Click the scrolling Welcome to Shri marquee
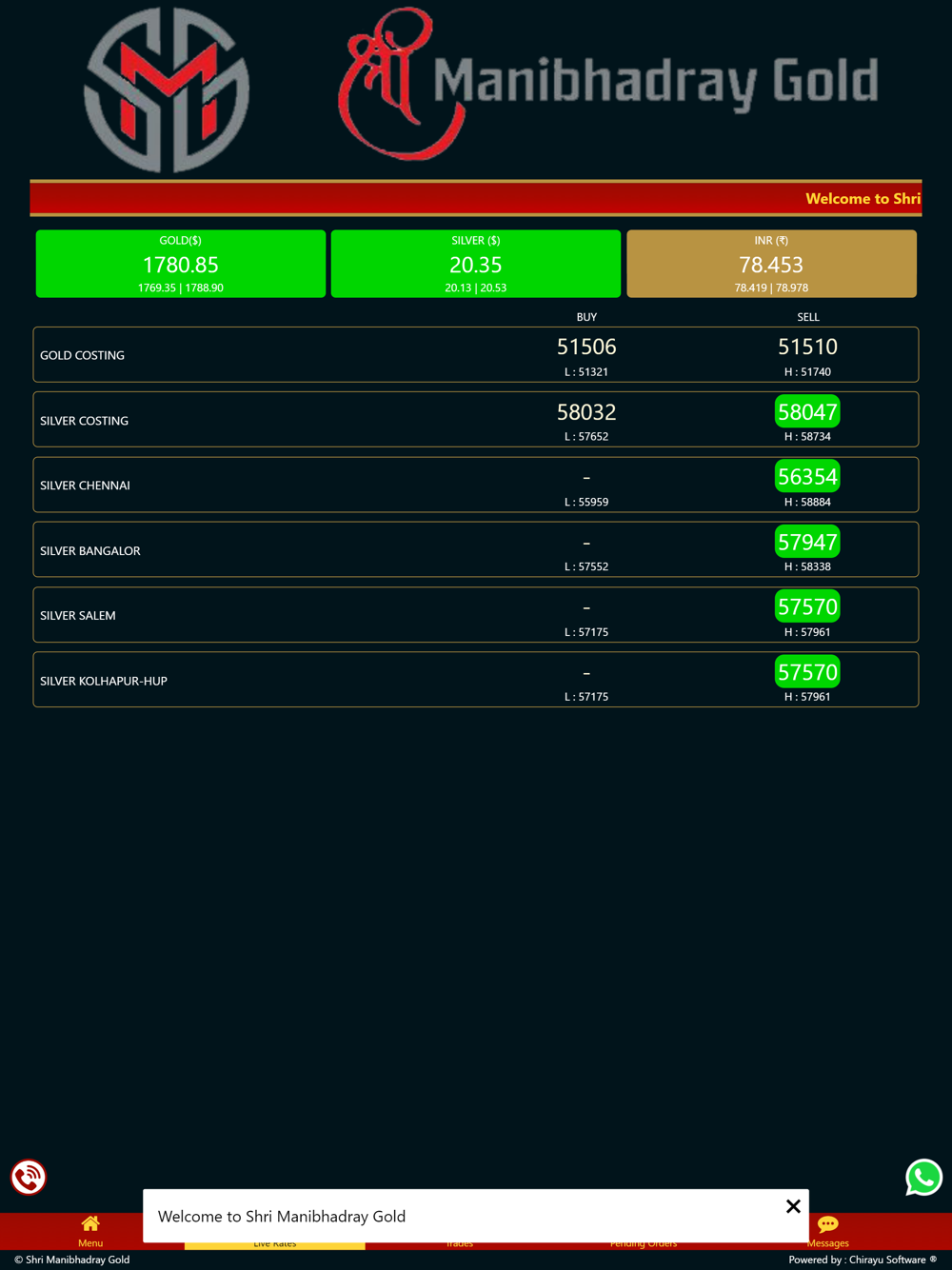The width and height of the screenshot is (952, 1270). (x=863, y=199)
